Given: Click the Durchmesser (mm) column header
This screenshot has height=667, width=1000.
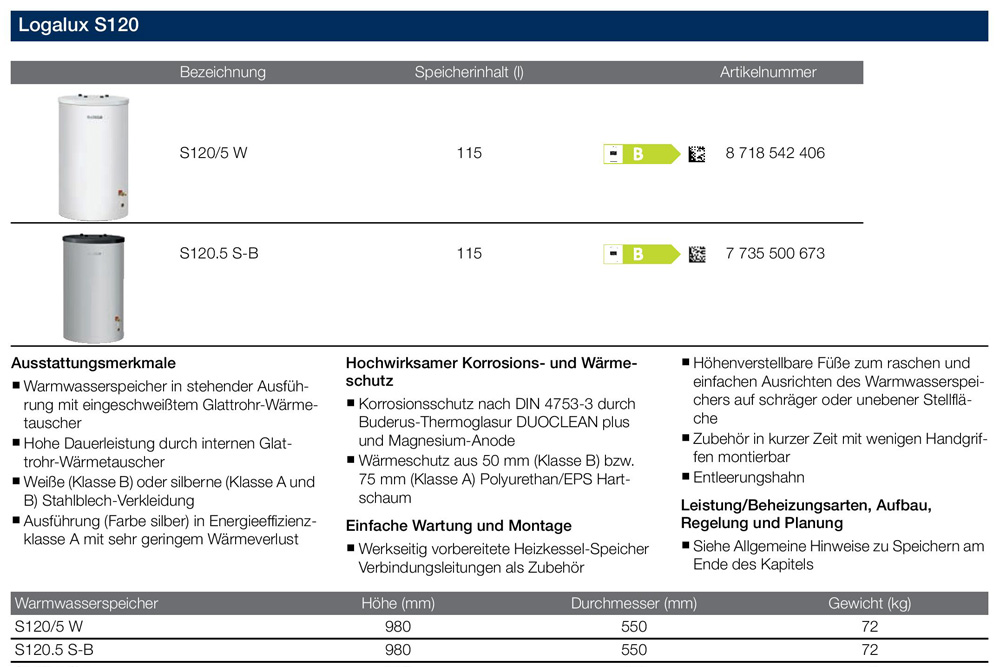Looking at the screenshot, I should 633,603.
